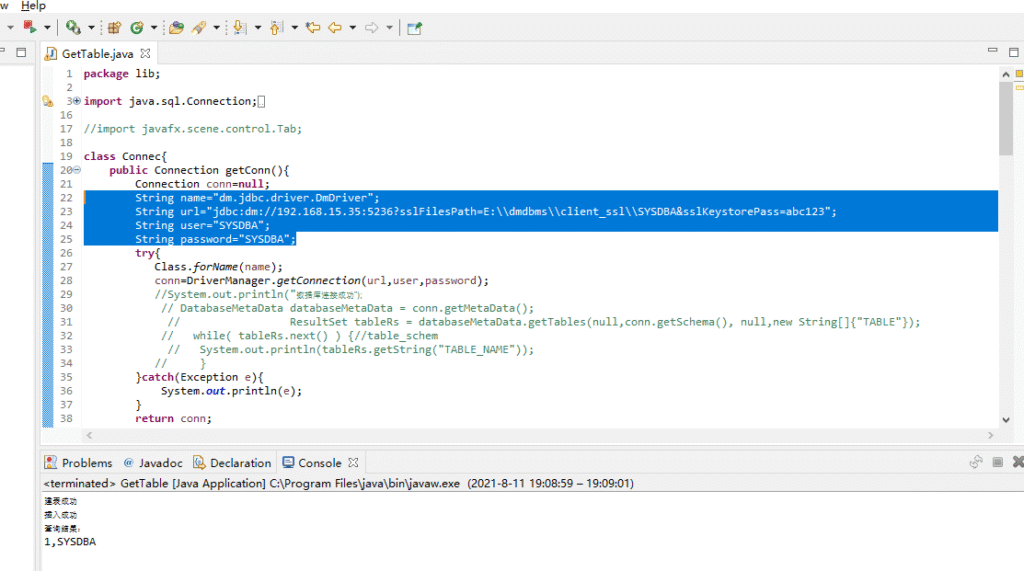This screenshot has width=1024, height=571.
Task: Click the Run Last Tool (coverage) icon
Action: click(73, 28)
